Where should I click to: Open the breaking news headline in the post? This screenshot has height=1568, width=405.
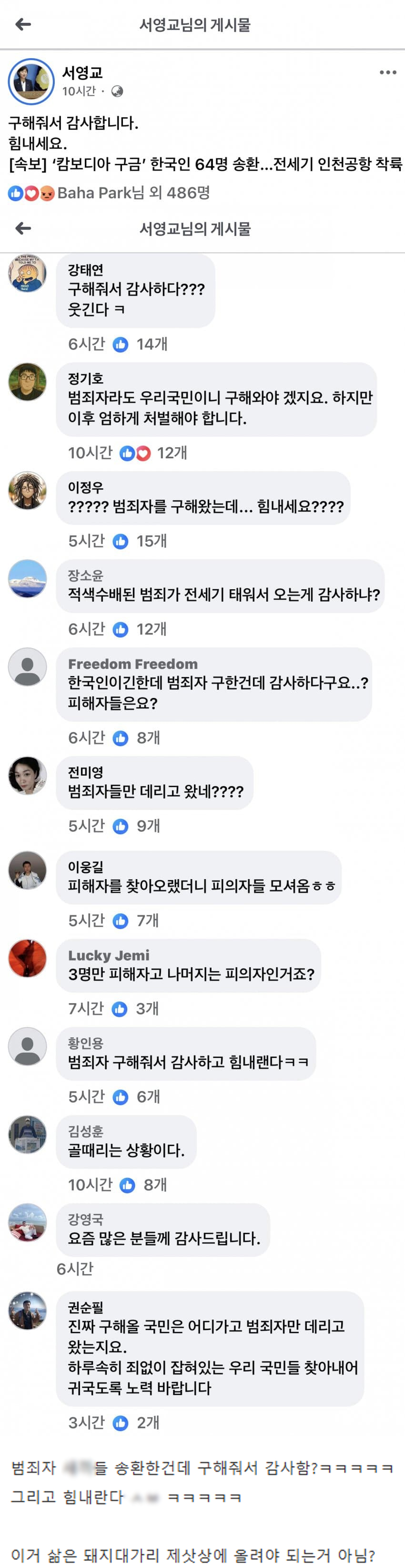pyautogui.click(x=205, y=164)
